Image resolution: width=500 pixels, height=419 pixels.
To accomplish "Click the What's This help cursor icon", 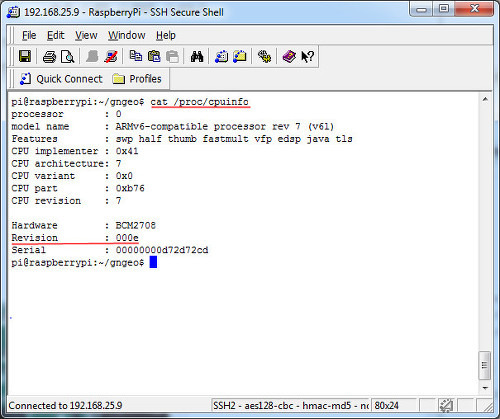I will click(307, 56).
